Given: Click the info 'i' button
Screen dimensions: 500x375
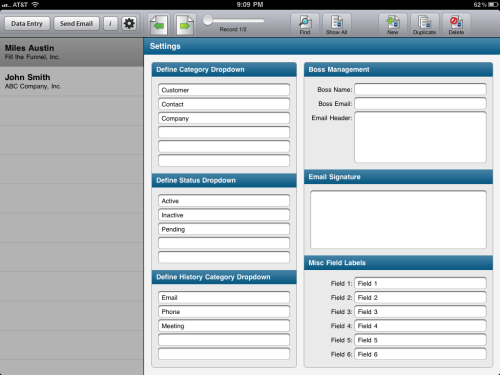Looking at the screenshot, I should pyautogui.click(x=110, y=24).
